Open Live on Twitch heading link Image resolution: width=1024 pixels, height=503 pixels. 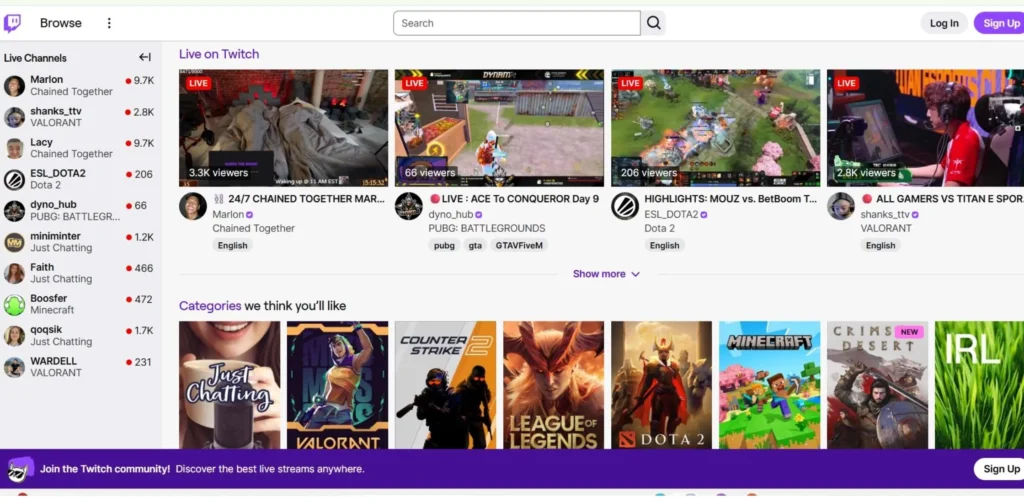[x=219, y=54]
